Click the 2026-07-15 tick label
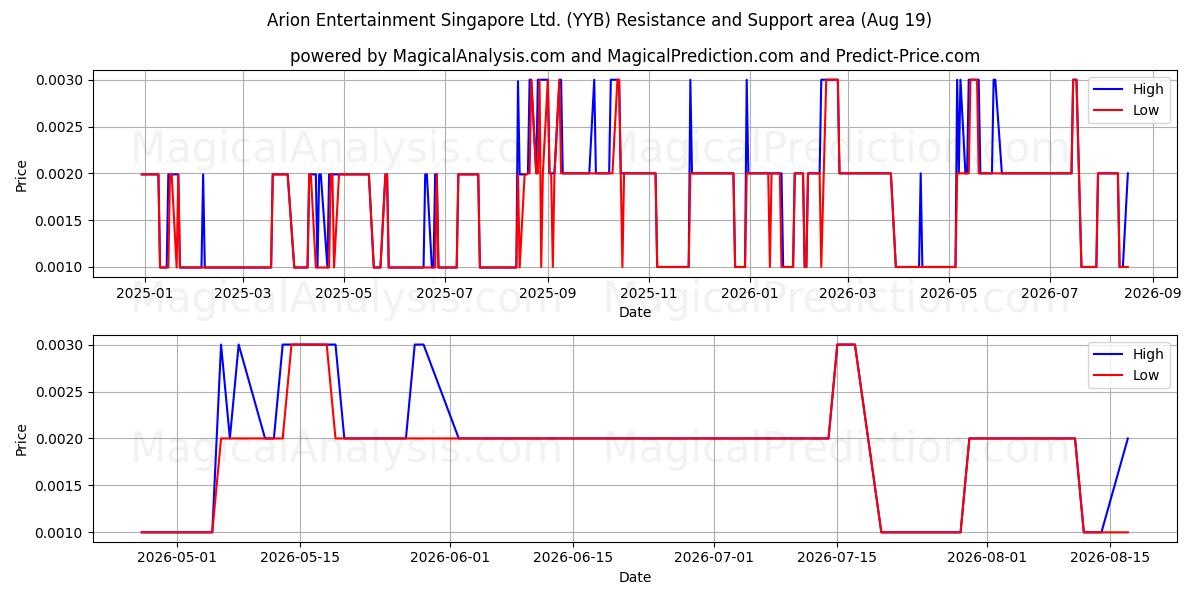1200x600 pixels. pyautogui.click(x=838, y=558)
